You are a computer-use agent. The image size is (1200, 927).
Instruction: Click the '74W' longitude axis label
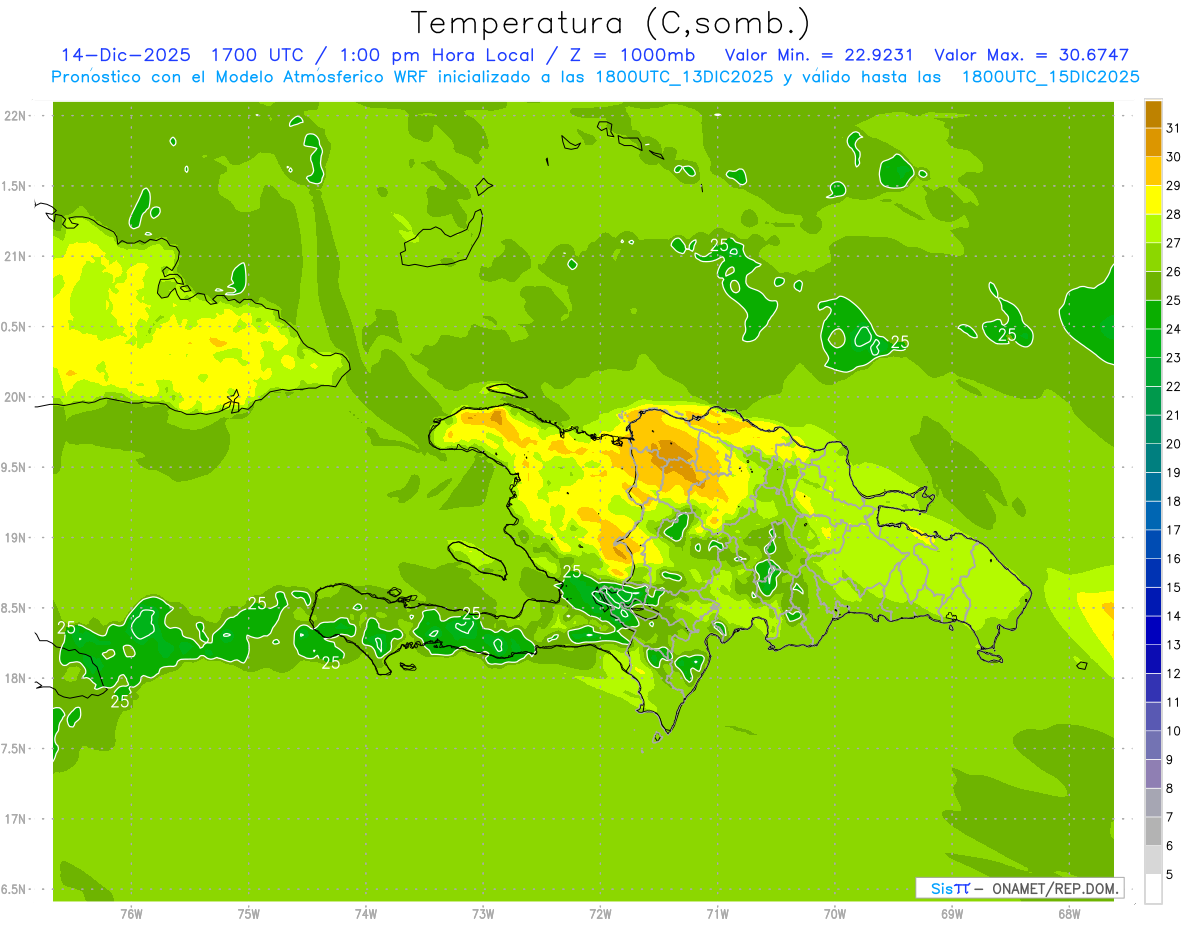pyautogui.click(x=366, y=913)
